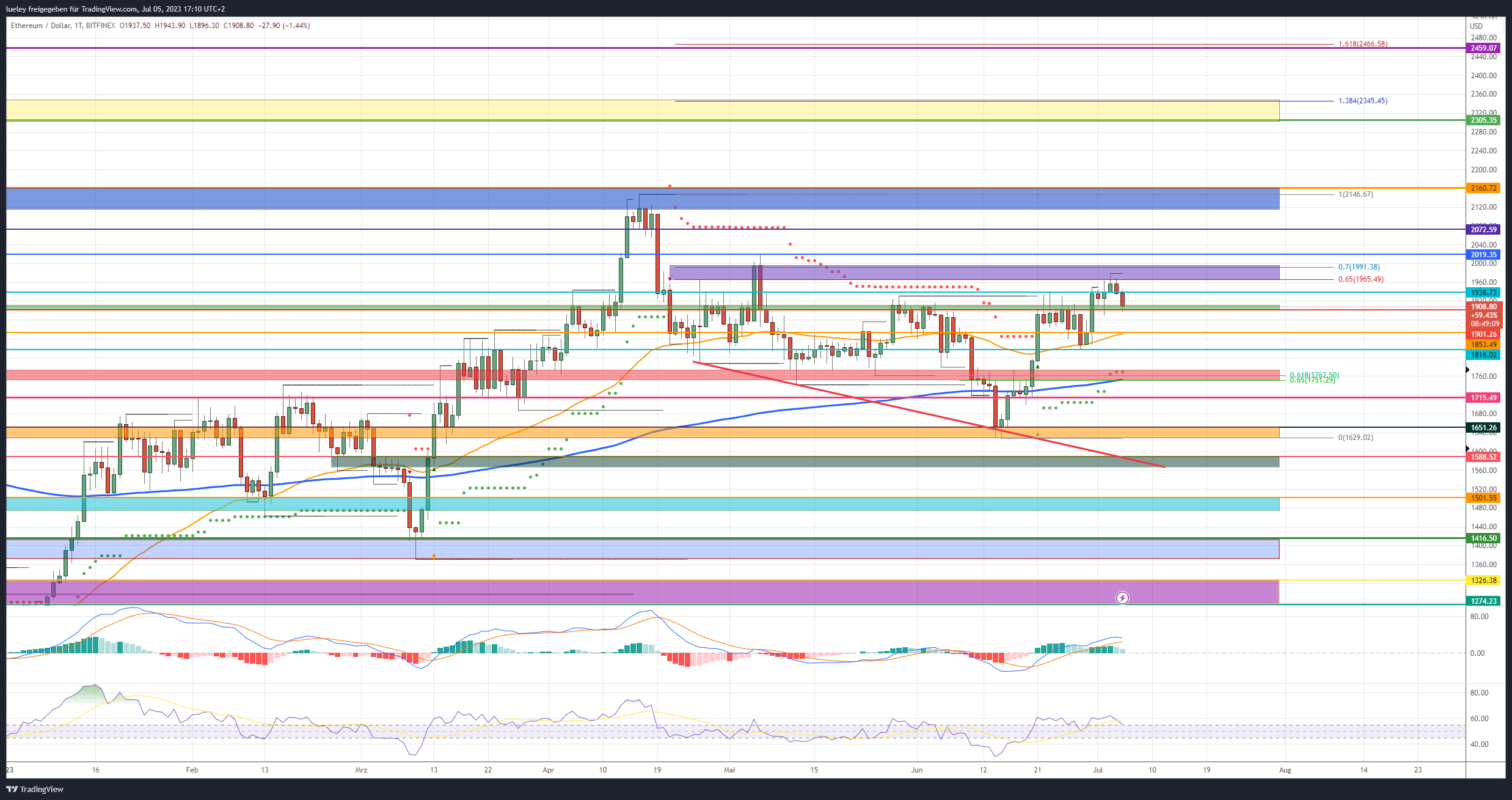Image resolution: width=1512 pixels, height=800 pixels.
Task: Select the orange 1853.49 price label
Action: coord(1483,345)
